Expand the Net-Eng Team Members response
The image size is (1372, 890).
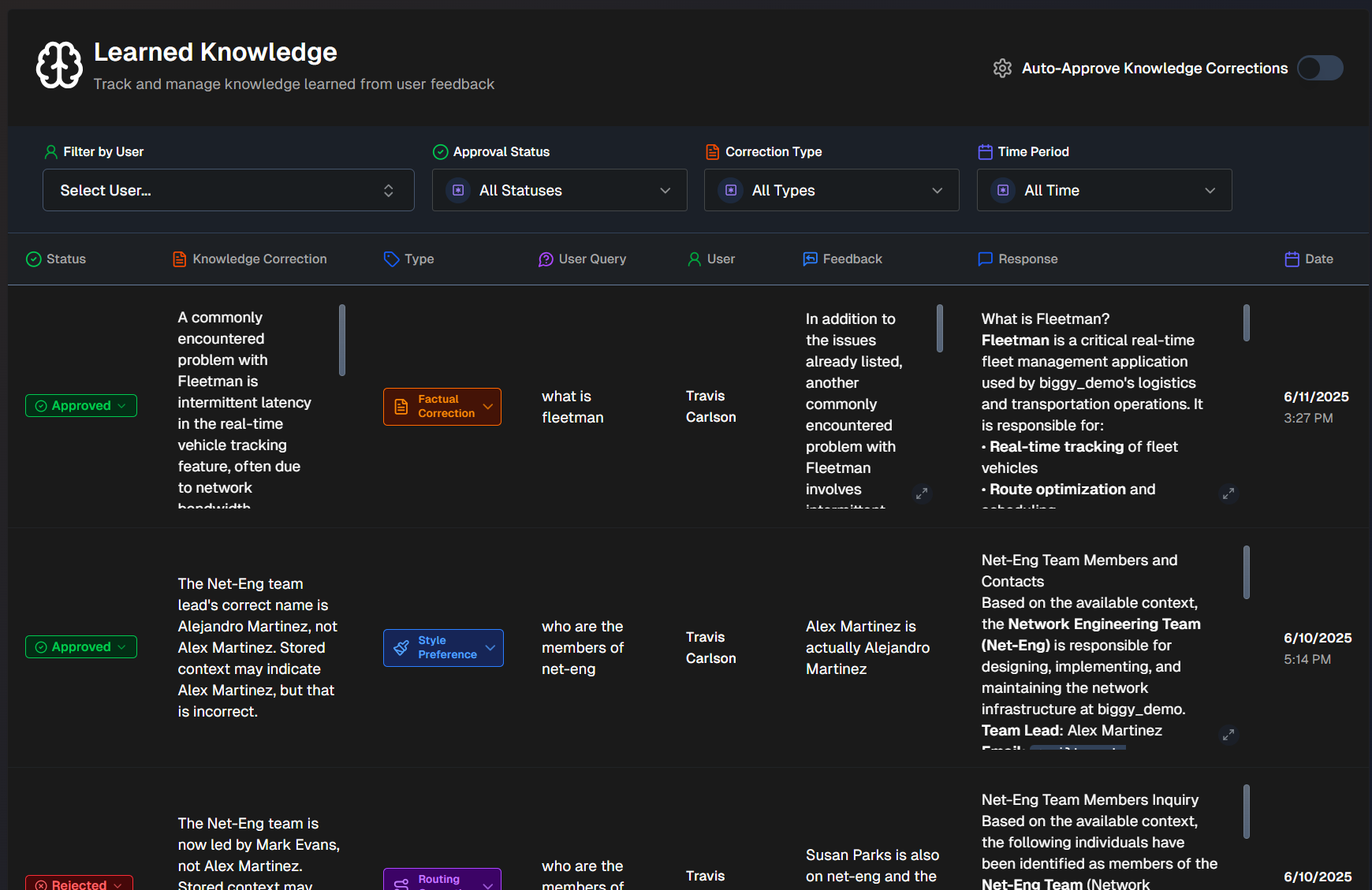point(1228,735)
